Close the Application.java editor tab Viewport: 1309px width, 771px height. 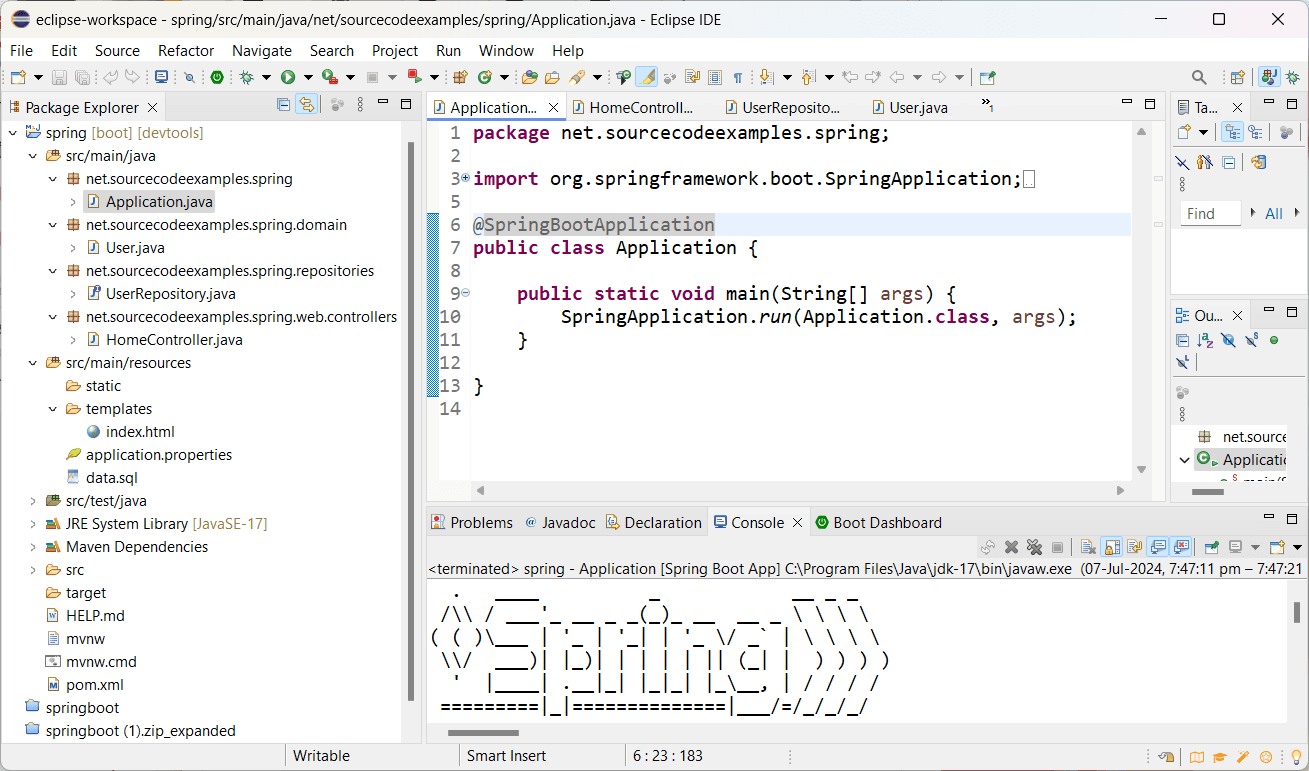click(553, 107)
